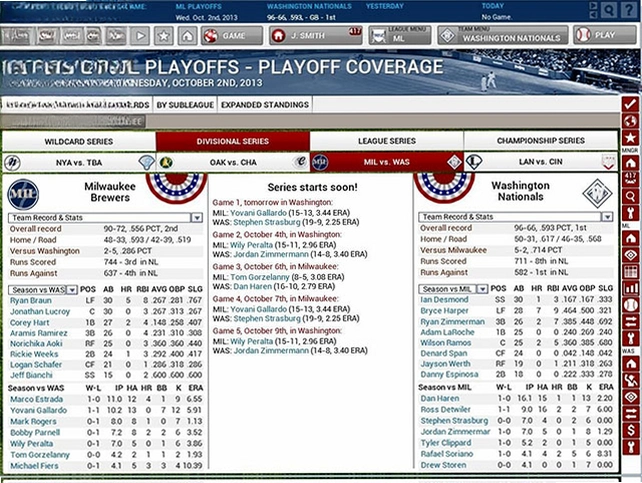
Task: Switch to Divisional Series tab
Action: 233,141
